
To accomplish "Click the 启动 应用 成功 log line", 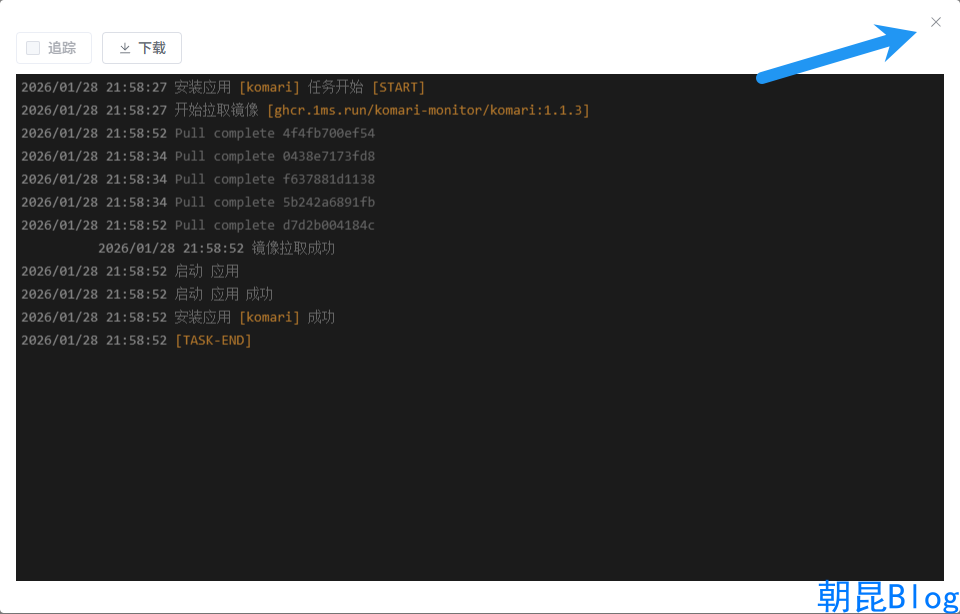I will click(147, 294).
